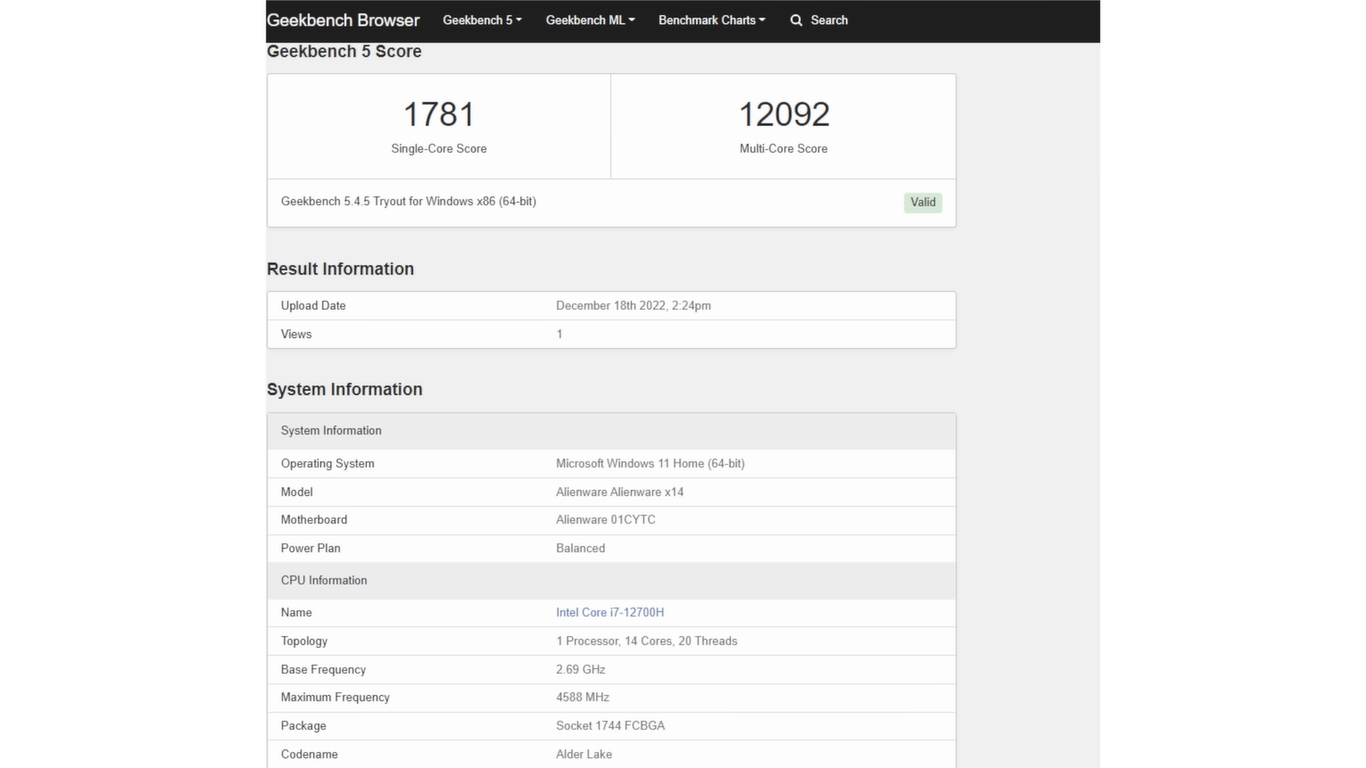Click the Search text in navbar
1366x768 pixels.
[x=829, y=20]
